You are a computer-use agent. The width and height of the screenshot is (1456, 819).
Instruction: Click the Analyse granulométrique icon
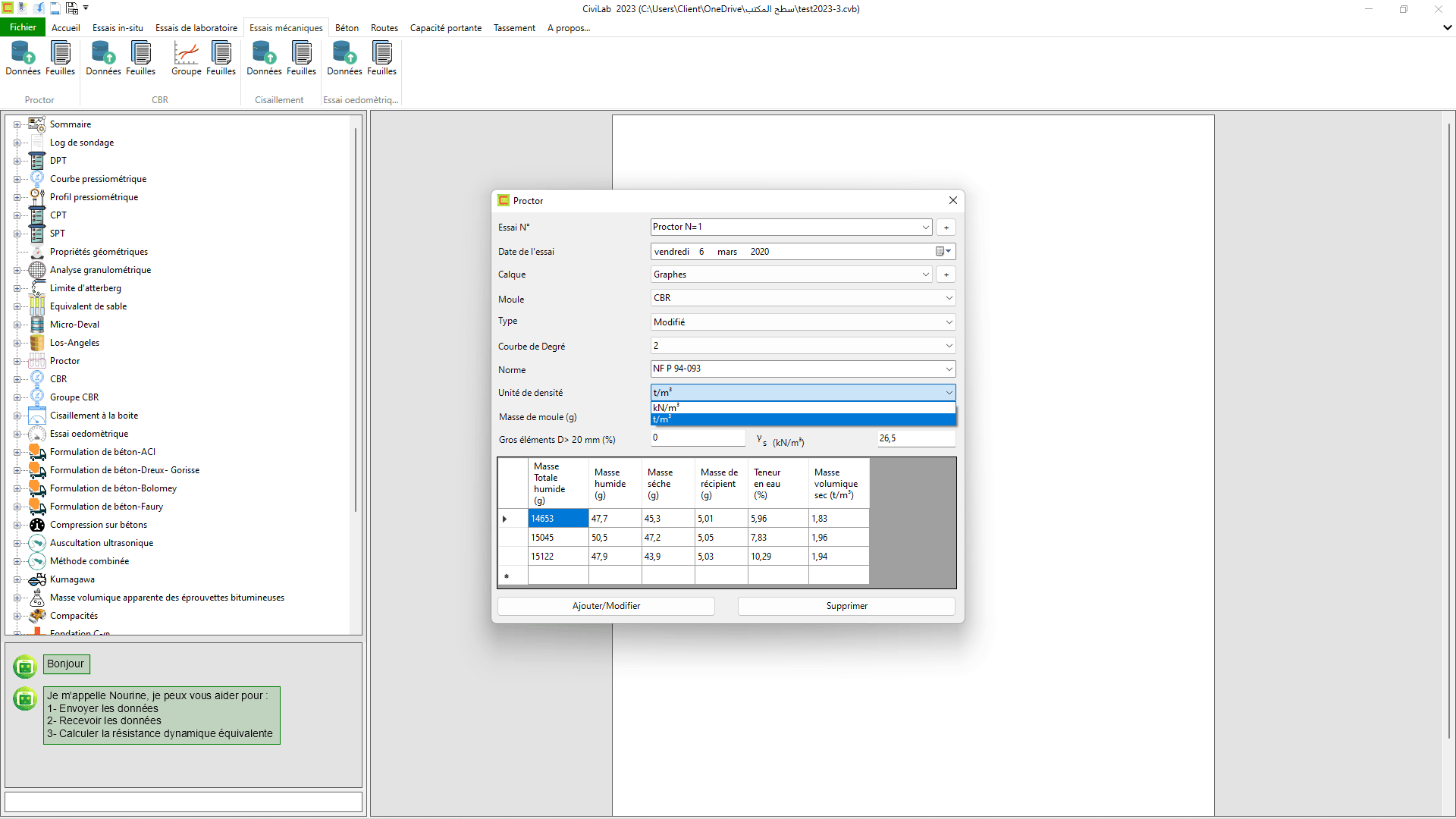point(37,270)
